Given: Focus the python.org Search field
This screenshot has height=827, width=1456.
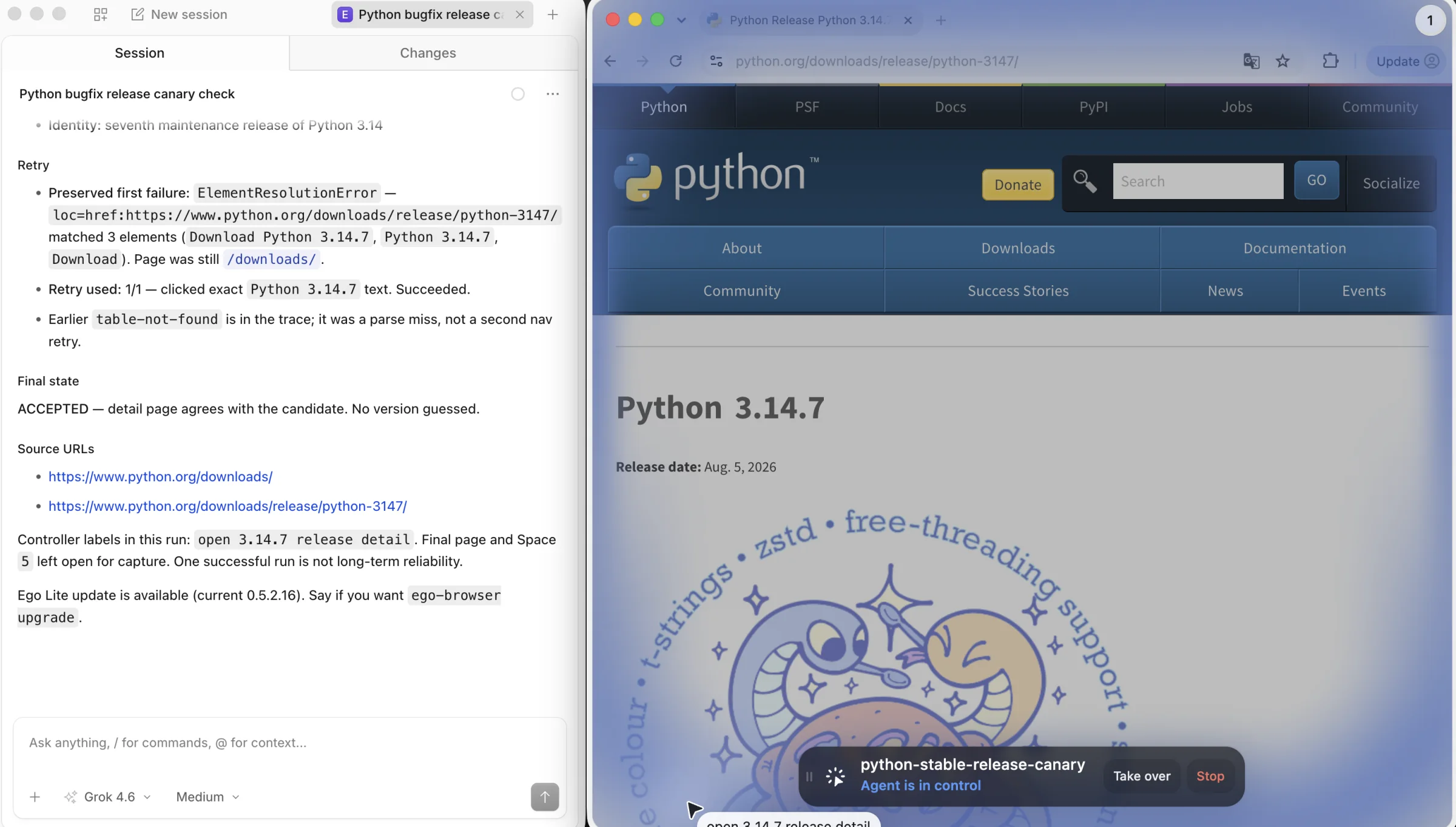Looking at the screenshot, I should coord(1198,181).
